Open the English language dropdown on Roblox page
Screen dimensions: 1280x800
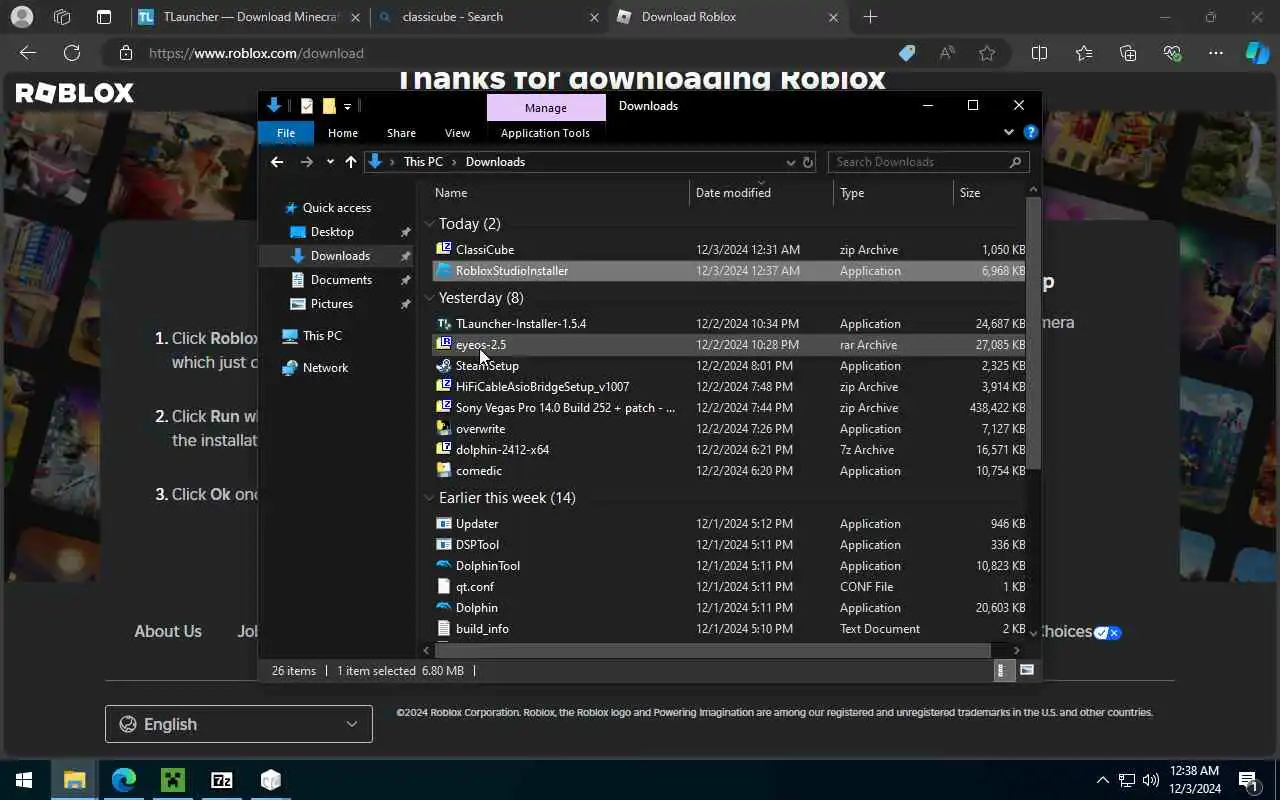(239, 724)
